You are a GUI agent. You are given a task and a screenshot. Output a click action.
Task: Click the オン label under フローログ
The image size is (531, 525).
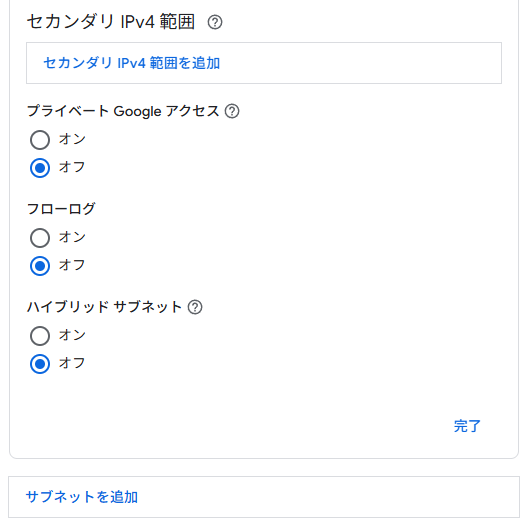point(72,237)
